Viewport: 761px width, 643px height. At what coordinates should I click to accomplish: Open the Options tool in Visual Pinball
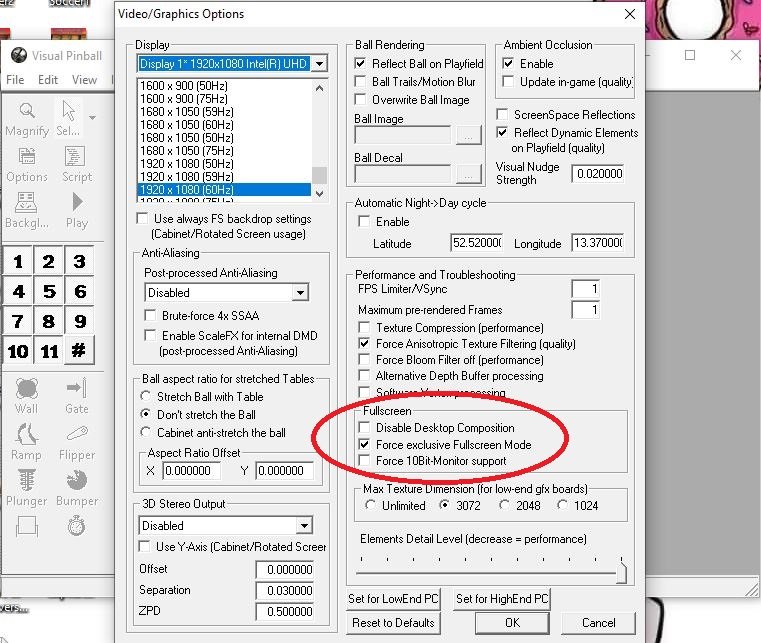pos(27,165)
